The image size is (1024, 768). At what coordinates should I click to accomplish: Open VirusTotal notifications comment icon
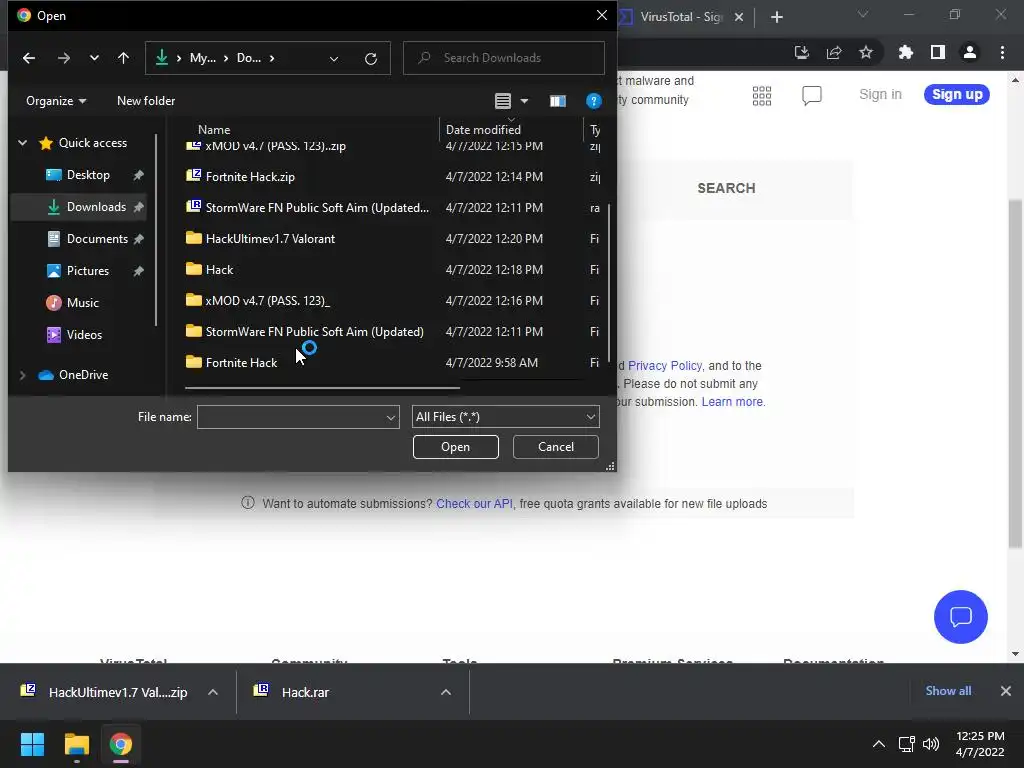pyautogui.click(x=812, y=95)
